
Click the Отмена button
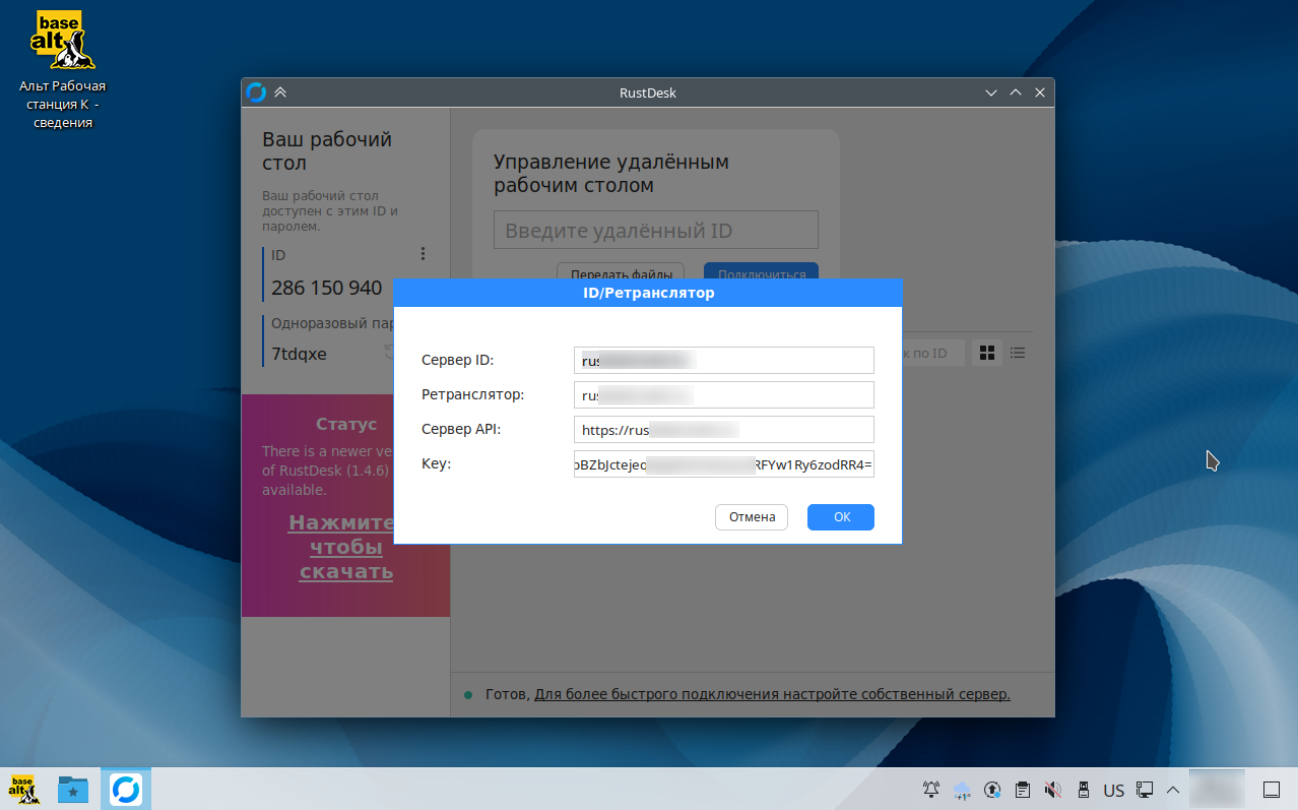751,517
